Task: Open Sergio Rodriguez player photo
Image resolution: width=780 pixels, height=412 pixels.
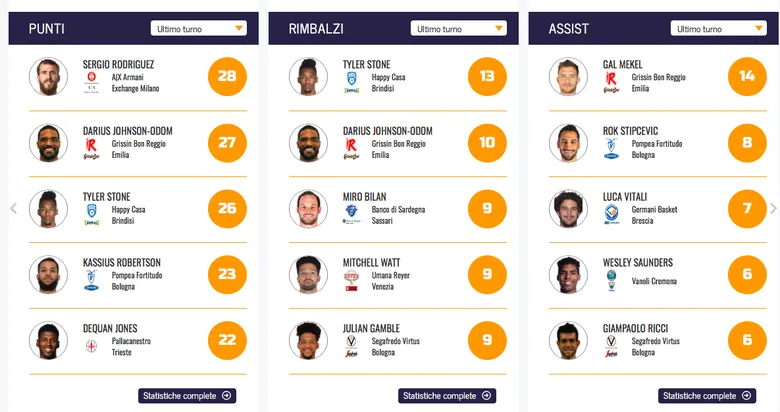Action: [48, 76]
